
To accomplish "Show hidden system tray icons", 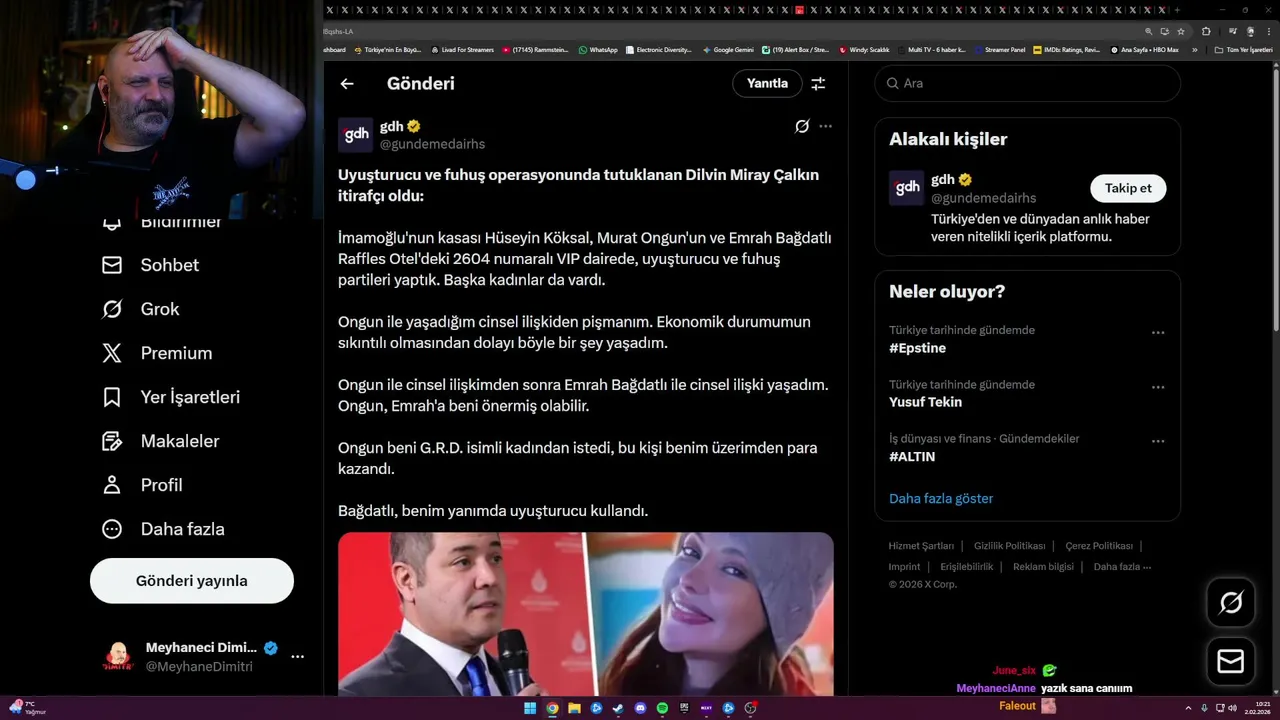I will pos(1188,708).
